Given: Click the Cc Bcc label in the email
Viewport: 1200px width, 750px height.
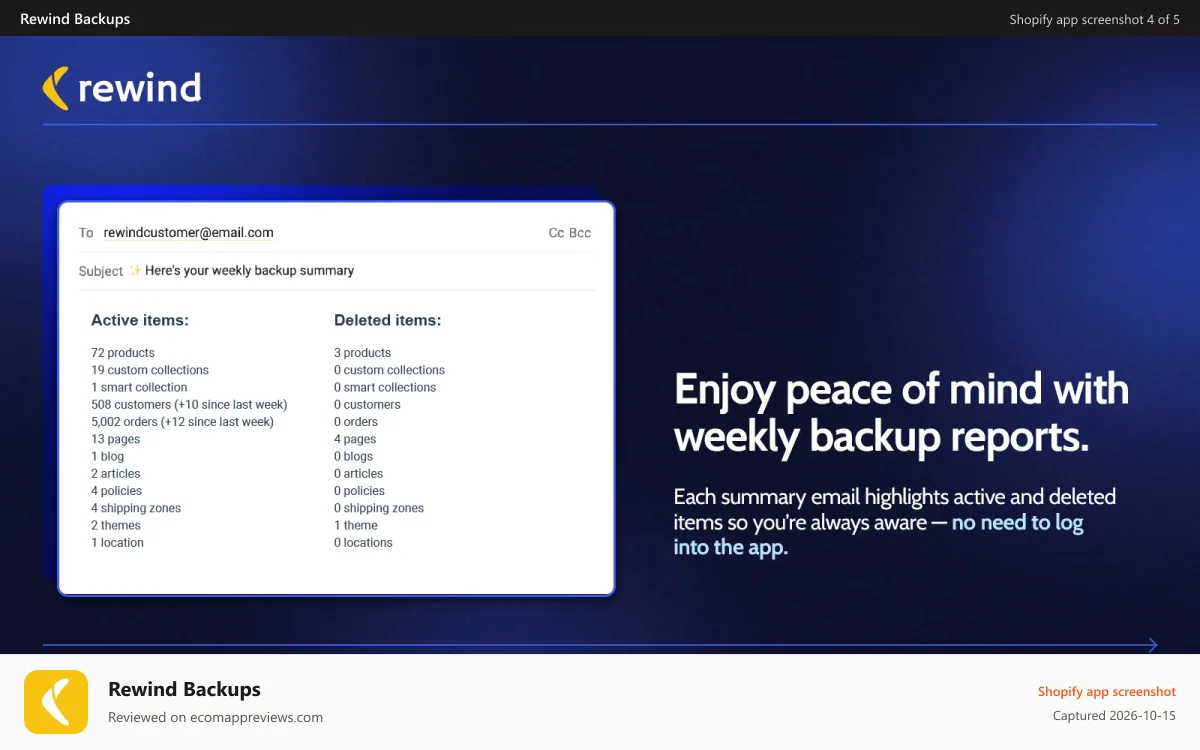Looking at the screenshot, I should (x=570, y=233).
